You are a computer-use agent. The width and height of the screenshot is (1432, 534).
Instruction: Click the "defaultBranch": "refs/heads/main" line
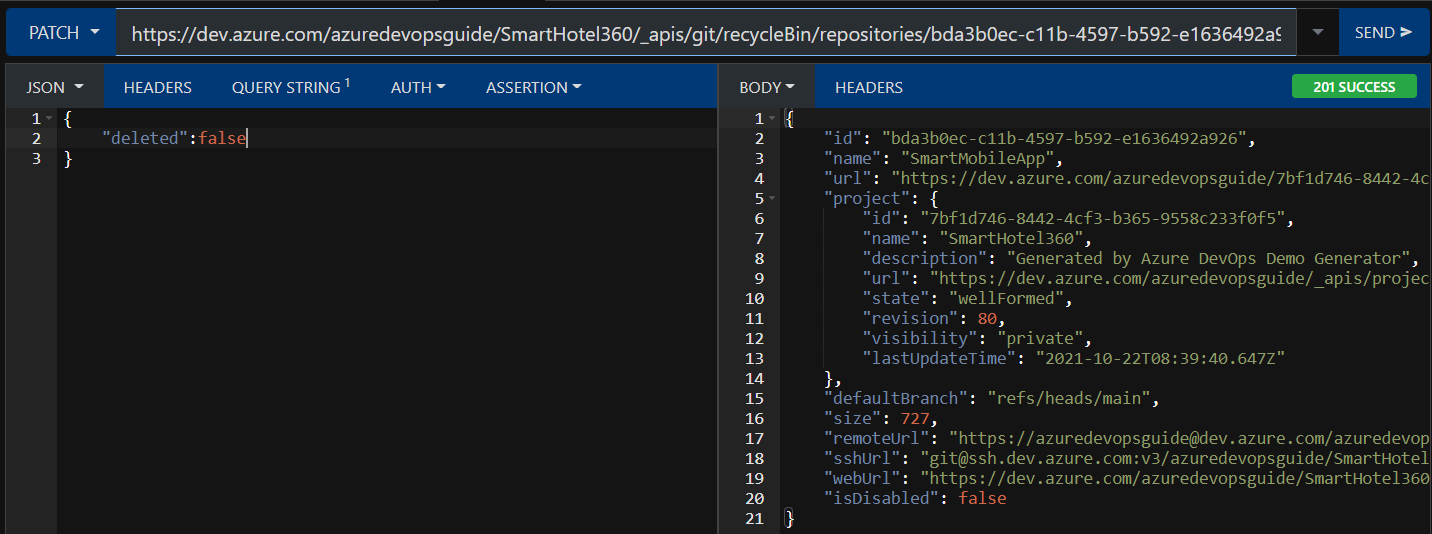[x=990, y=398]
